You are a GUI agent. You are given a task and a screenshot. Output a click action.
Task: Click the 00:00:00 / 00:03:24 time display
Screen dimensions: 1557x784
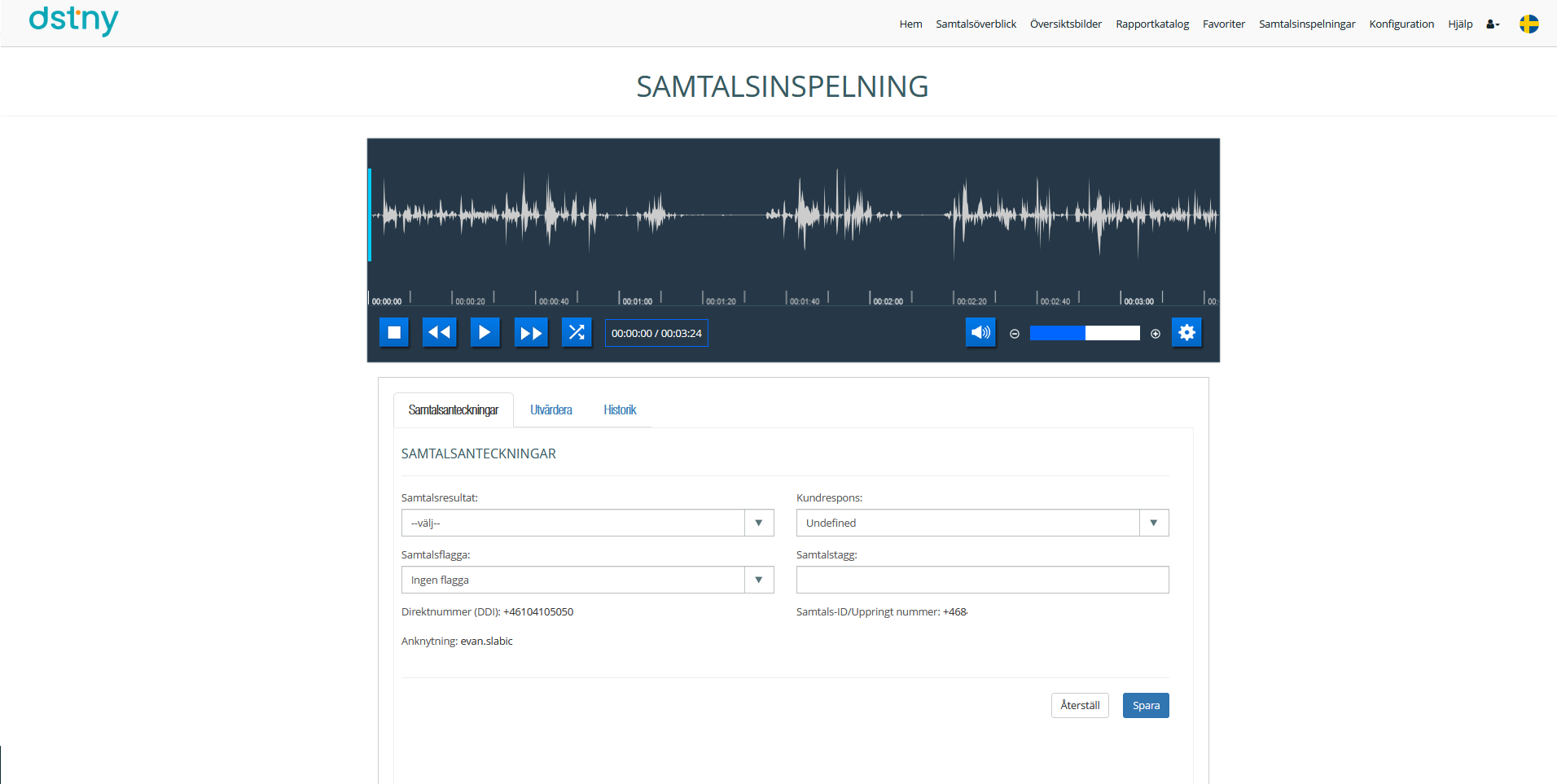pos(656,333)
